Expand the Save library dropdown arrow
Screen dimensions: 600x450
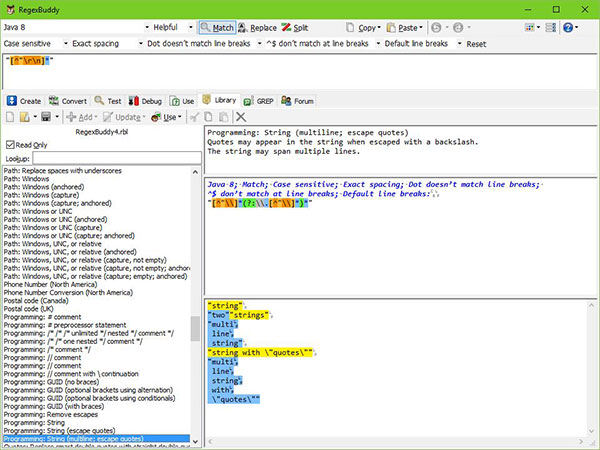click(57, 117)
